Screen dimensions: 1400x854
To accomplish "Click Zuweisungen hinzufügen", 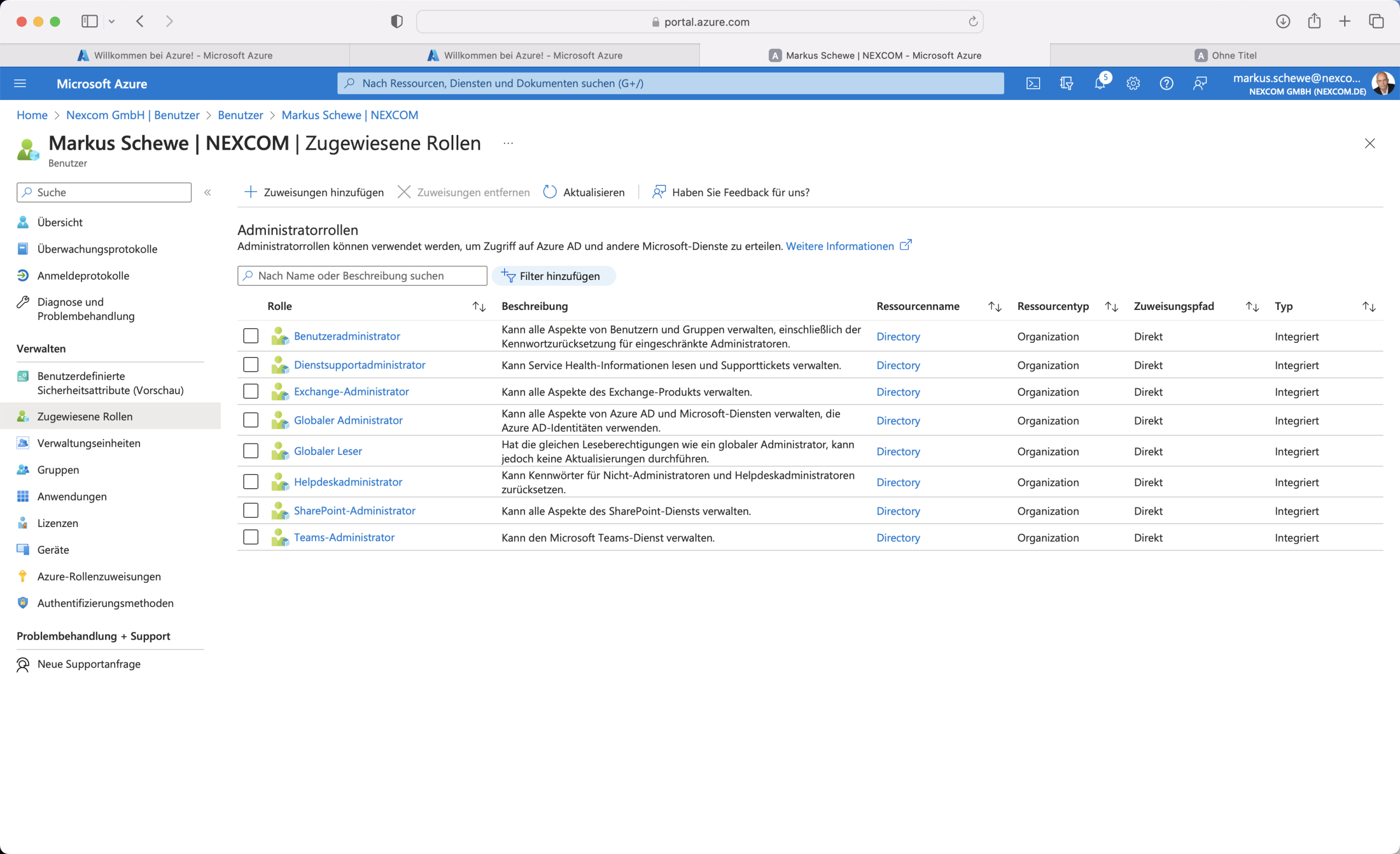I will (x=314, y=192).
